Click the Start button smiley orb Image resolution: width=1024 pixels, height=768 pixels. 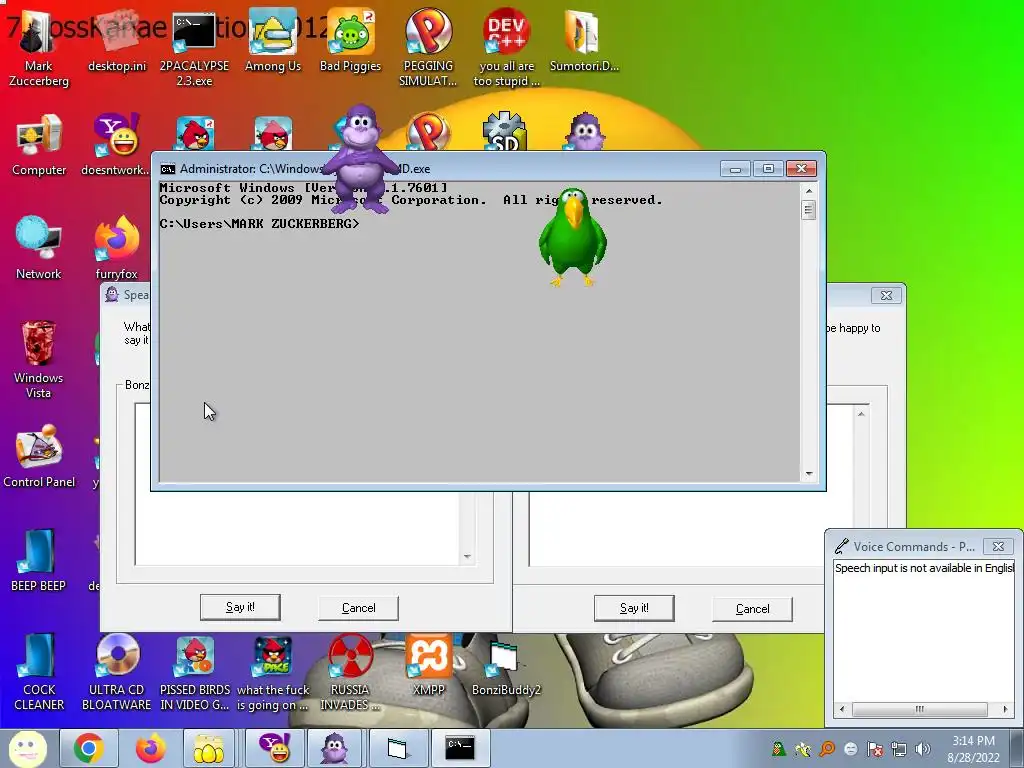27,748
